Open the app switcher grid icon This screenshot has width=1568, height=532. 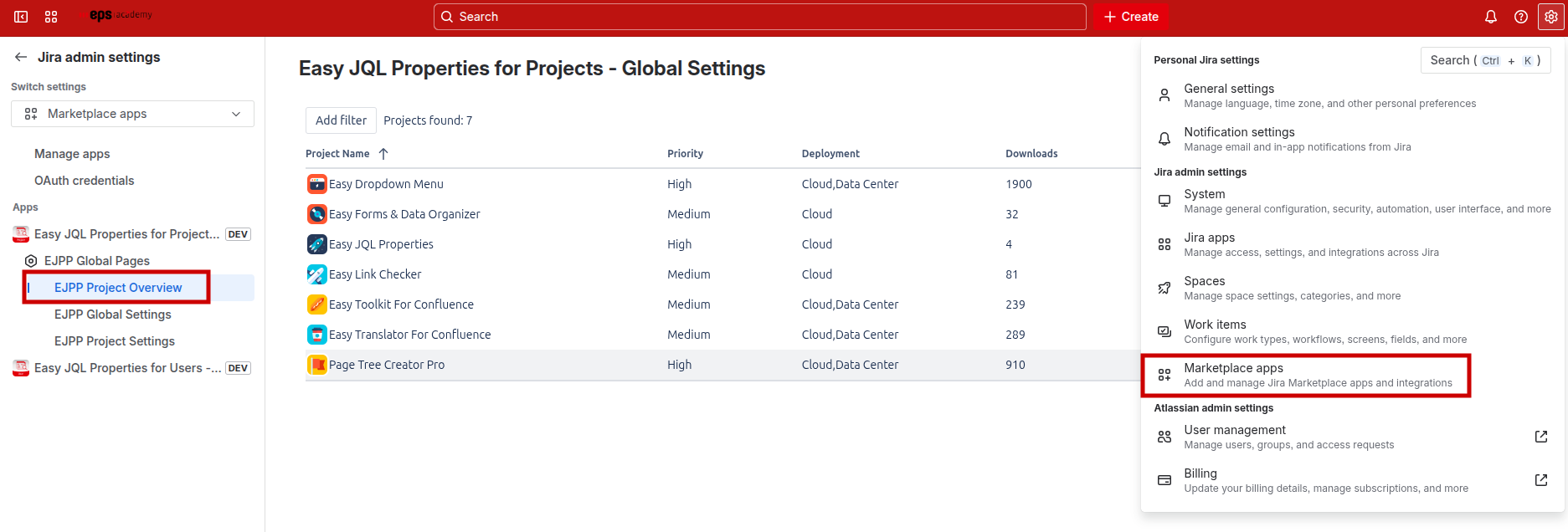tap(51, 17)
